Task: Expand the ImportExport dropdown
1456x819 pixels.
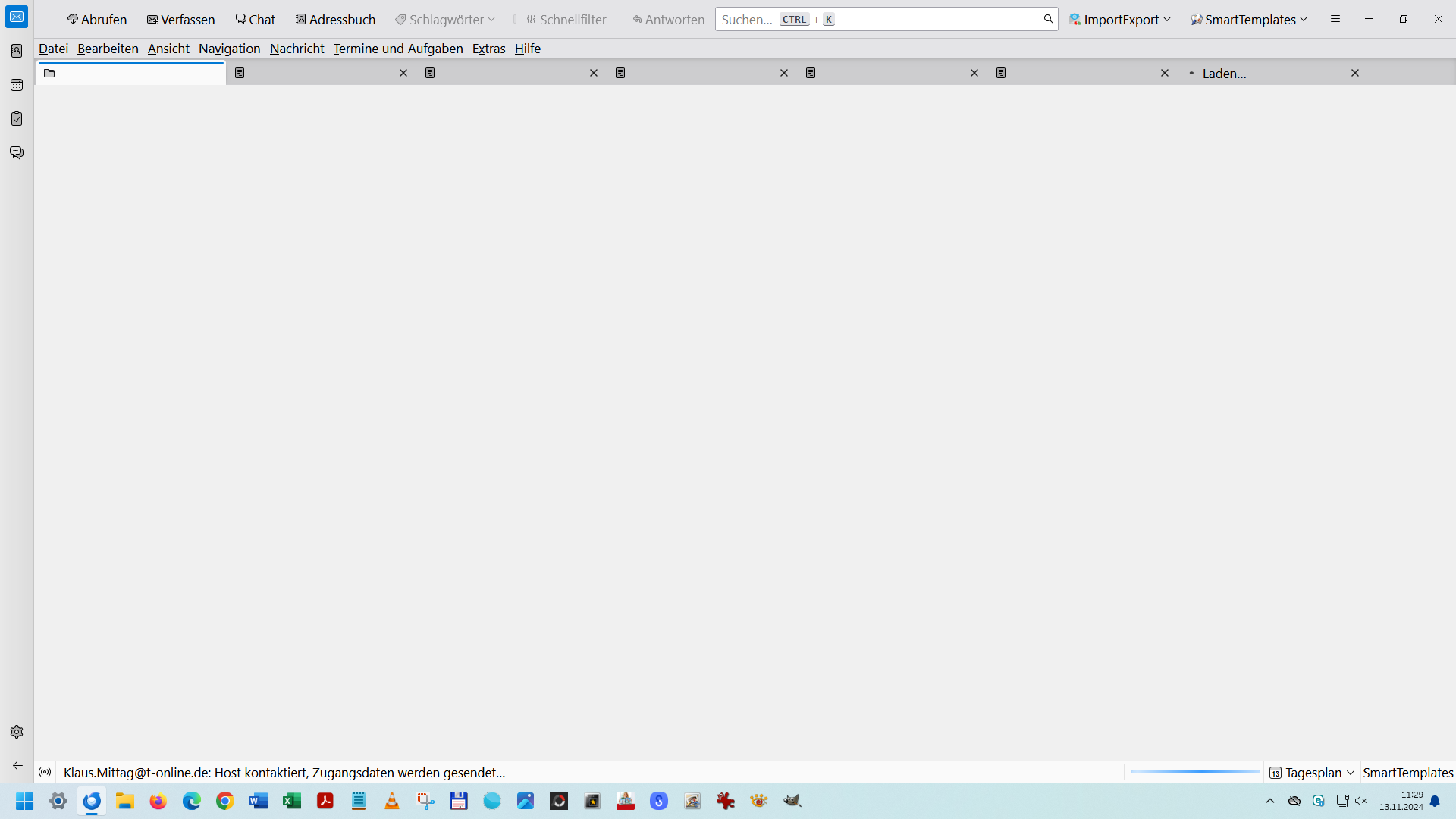Action: click(1167, 19)
